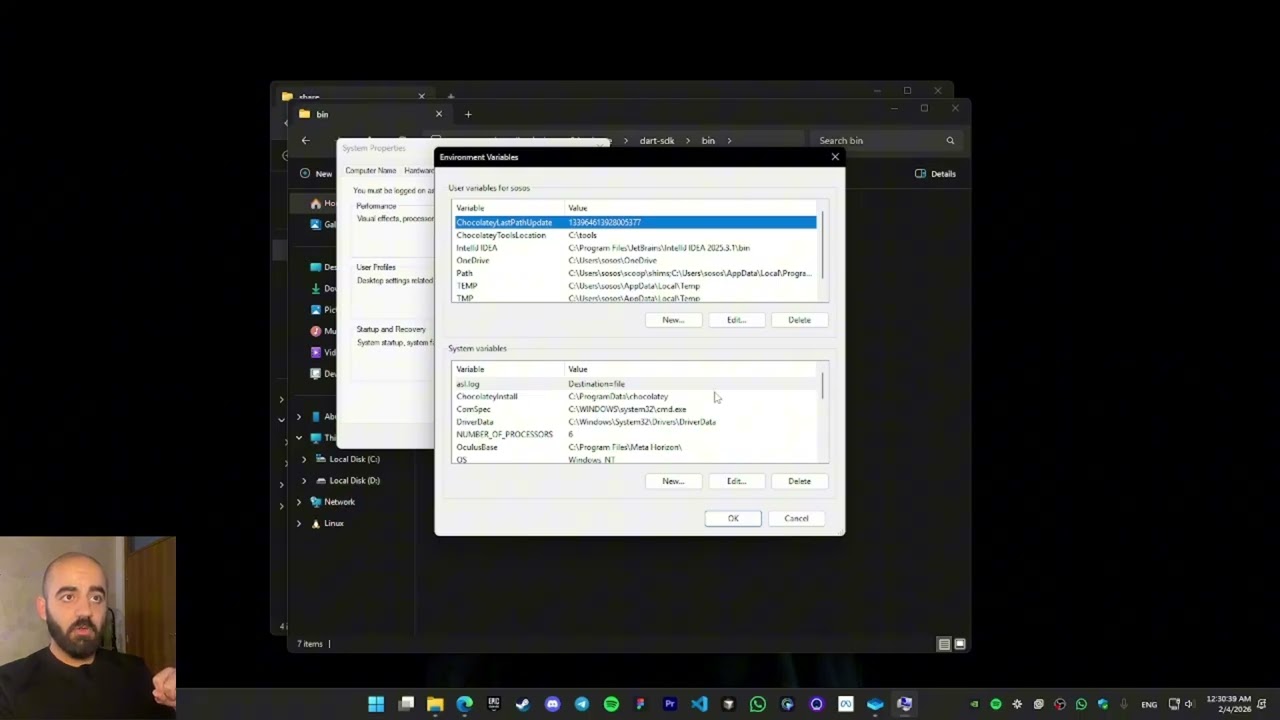Switch to the Computer Name tab in System Properties
The image size is (1280, 720).
pos(371,171)
